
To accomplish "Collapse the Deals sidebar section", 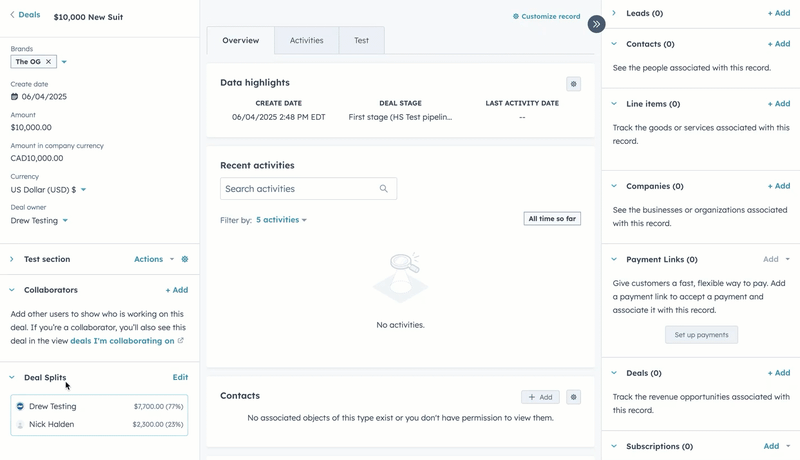I will tap(614, 373).
